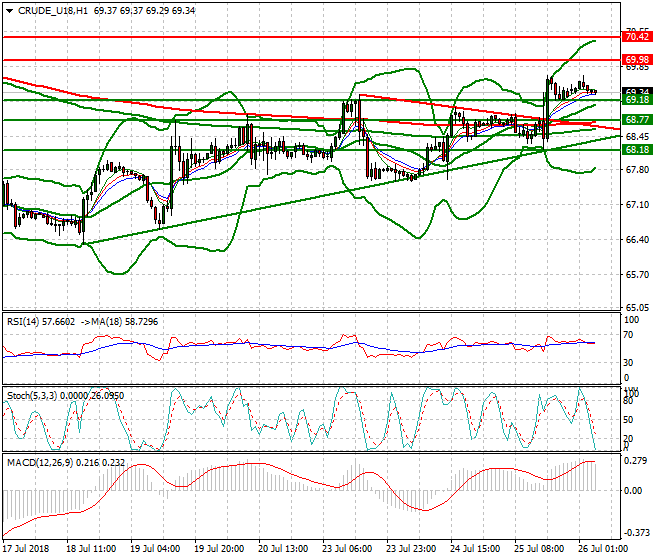Select the red 70.42 resistance level label
The image size is (660, 560).
pyautogui.click(x=637, y=37)
